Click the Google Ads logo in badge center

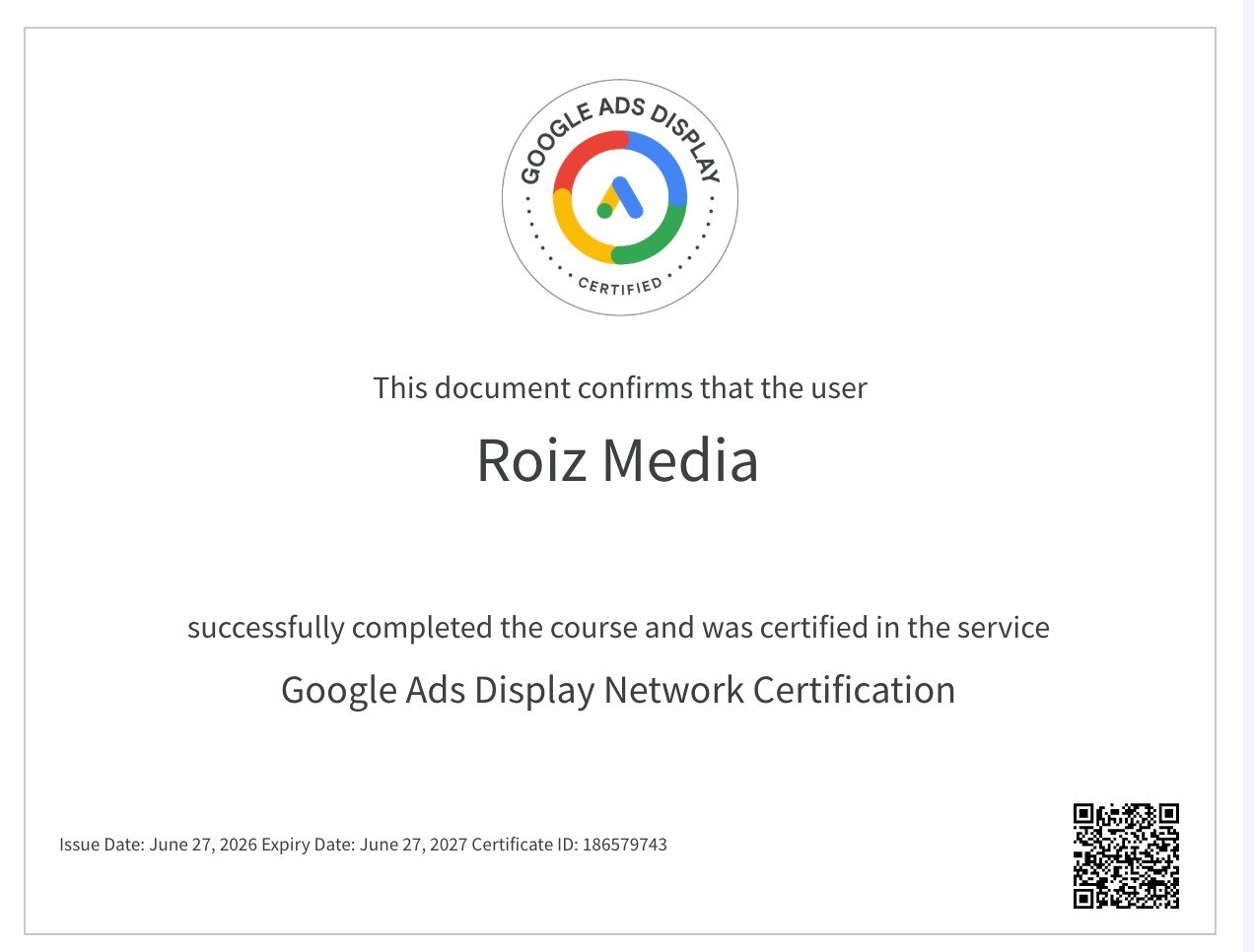coord(620,198)
